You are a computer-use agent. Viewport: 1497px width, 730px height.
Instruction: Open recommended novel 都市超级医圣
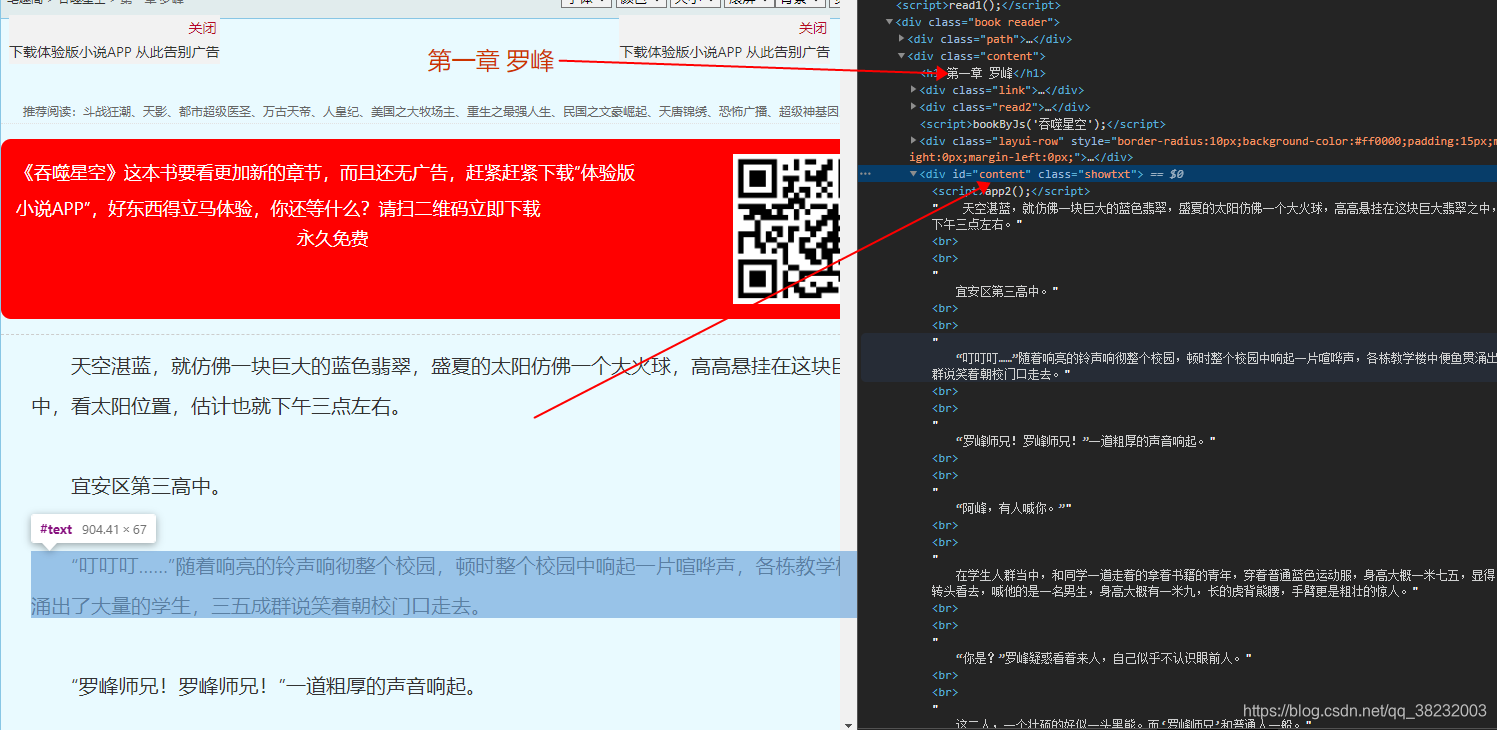[216, 111]
